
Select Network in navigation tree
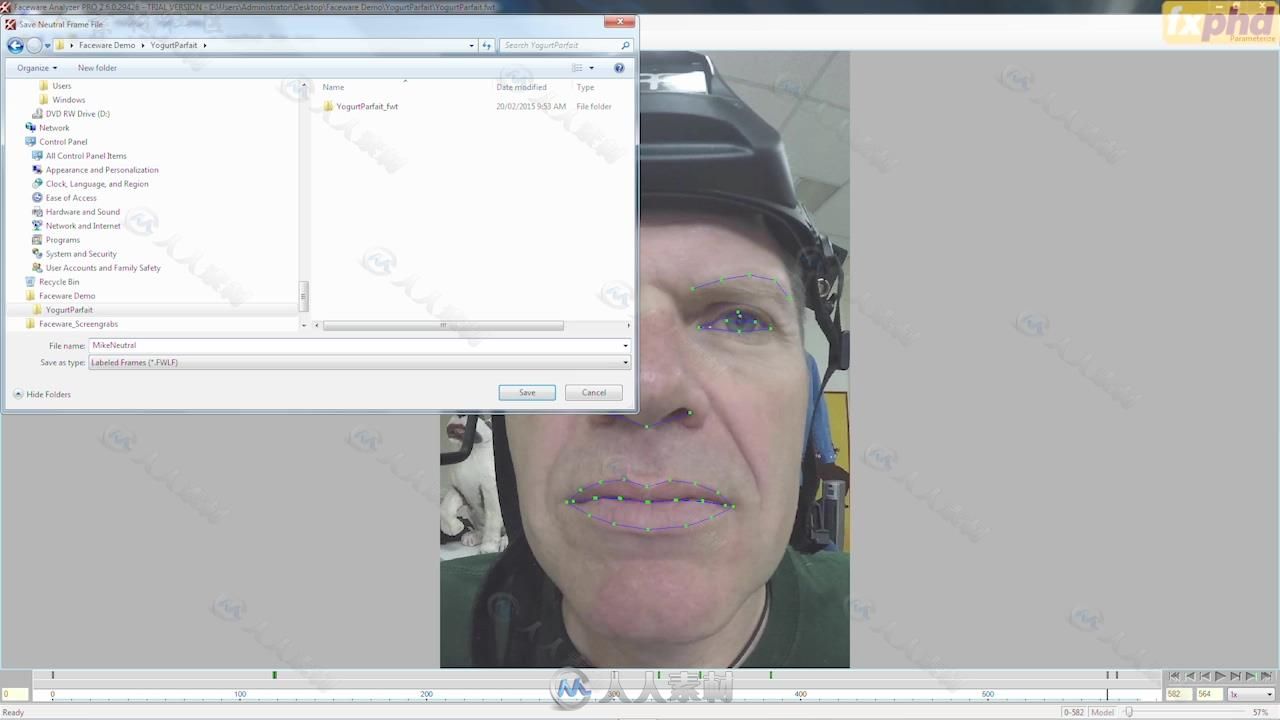pos(54,128)
